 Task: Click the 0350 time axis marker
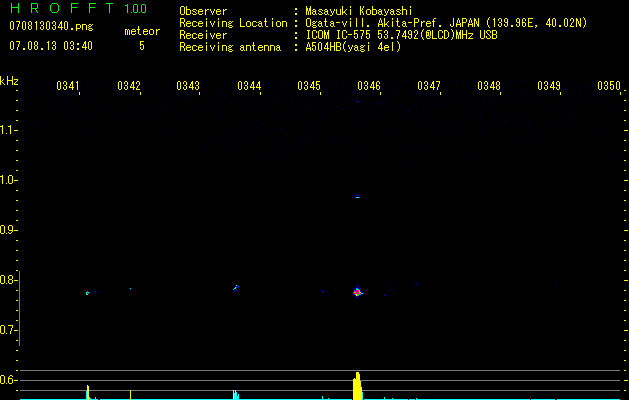coord(609,86)
